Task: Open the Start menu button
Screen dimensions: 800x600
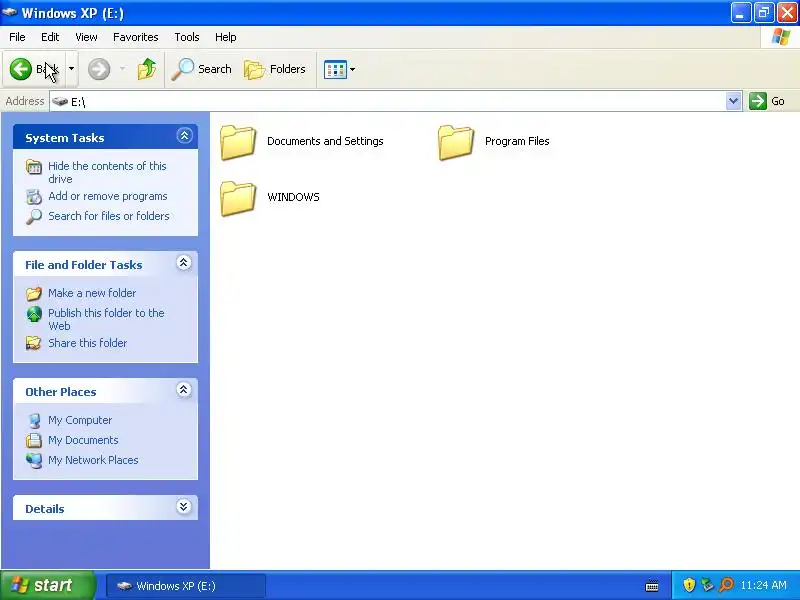Action: [47, 585]
